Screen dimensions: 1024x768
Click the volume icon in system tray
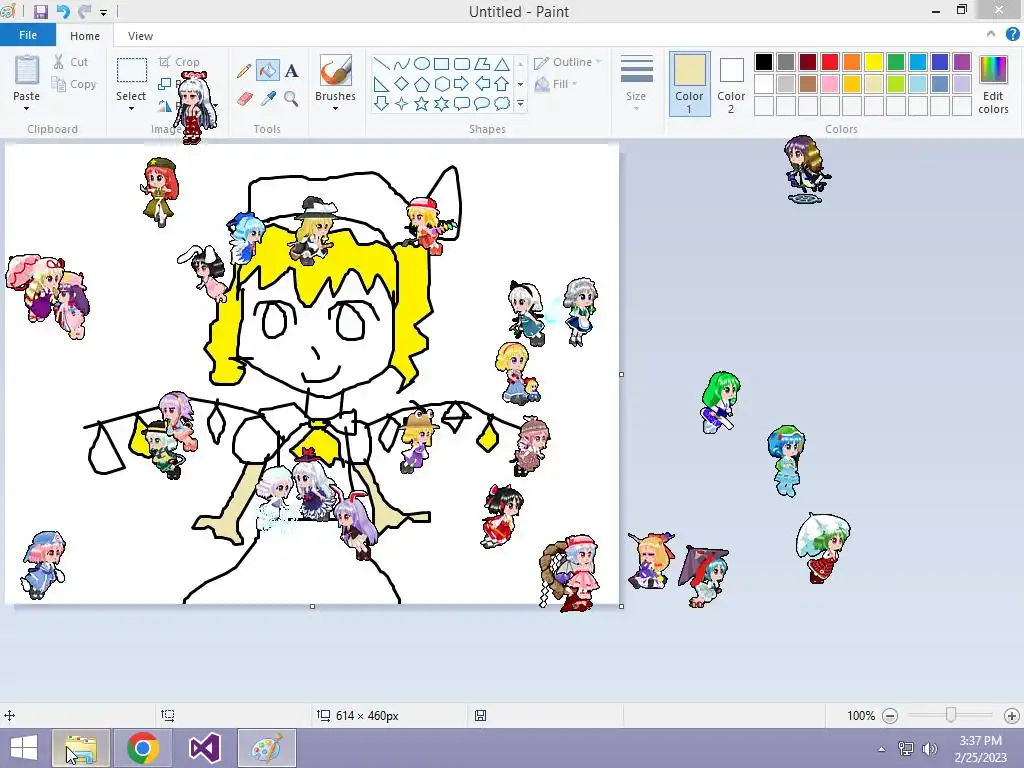929,748
